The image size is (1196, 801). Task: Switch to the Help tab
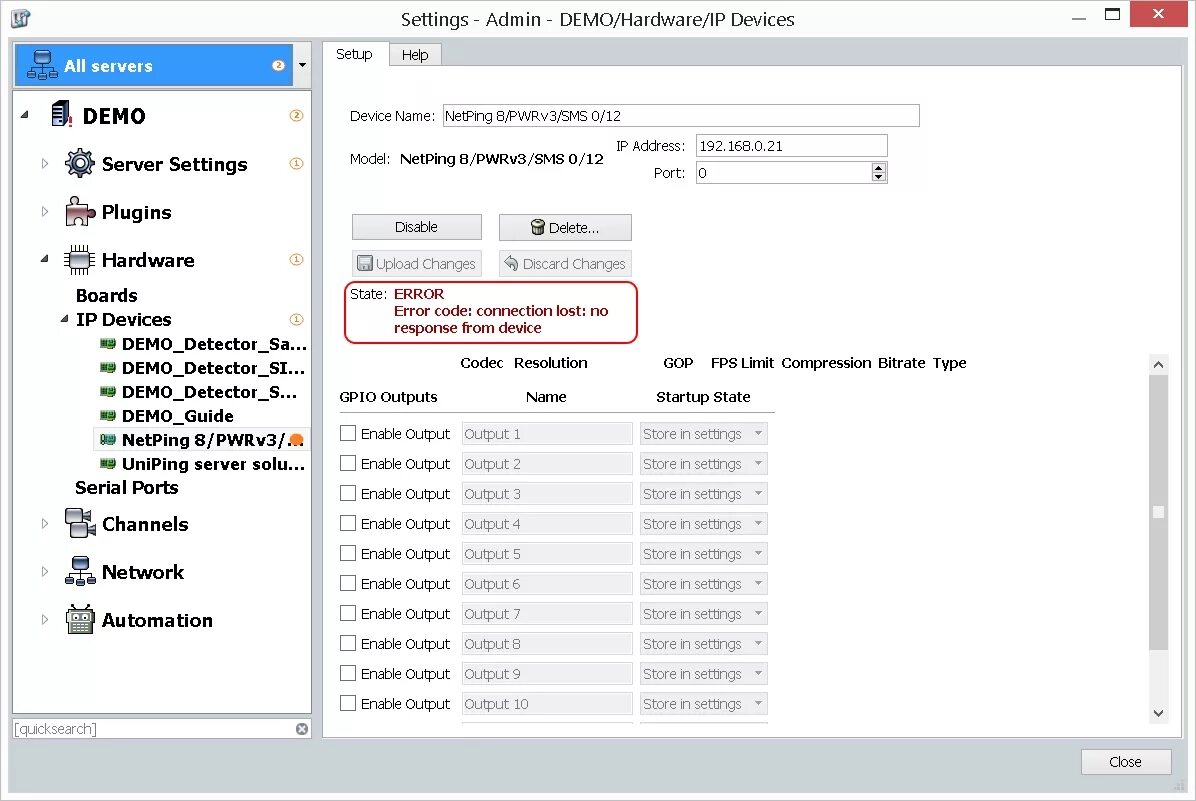(415, 54)
